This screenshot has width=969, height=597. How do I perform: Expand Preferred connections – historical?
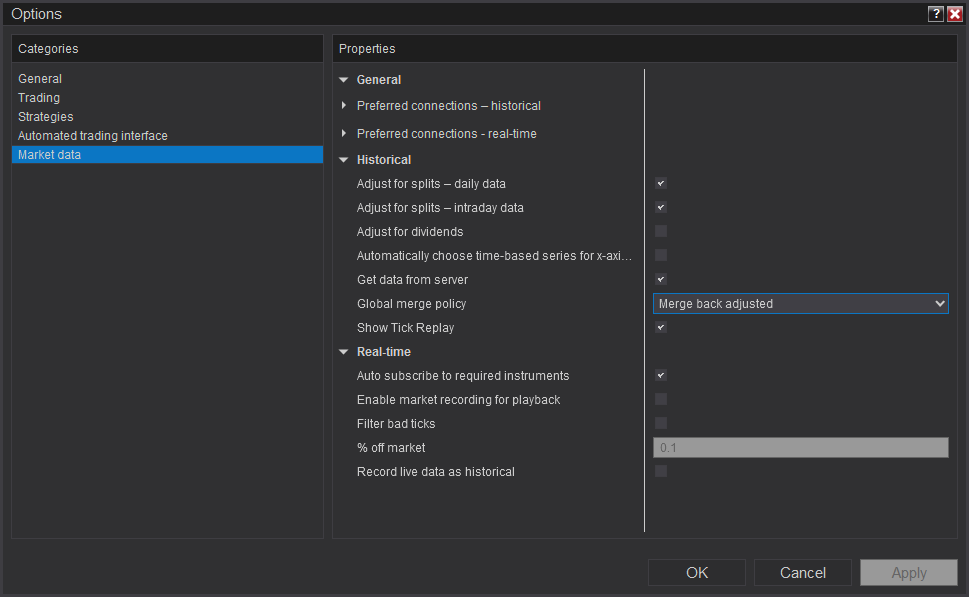pyautogui.click(x=344, y=106)
